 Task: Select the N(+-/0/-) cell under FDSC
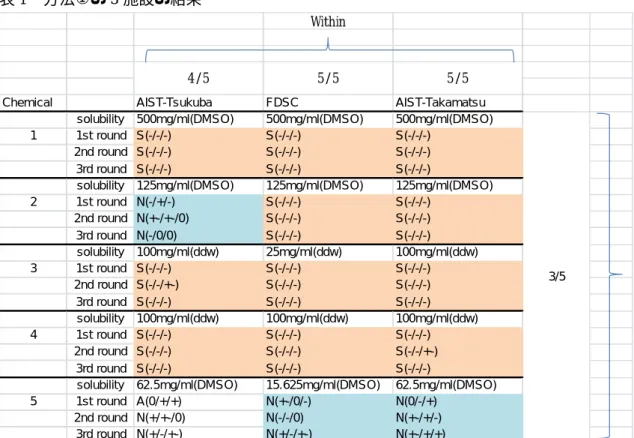pos(328,401)
